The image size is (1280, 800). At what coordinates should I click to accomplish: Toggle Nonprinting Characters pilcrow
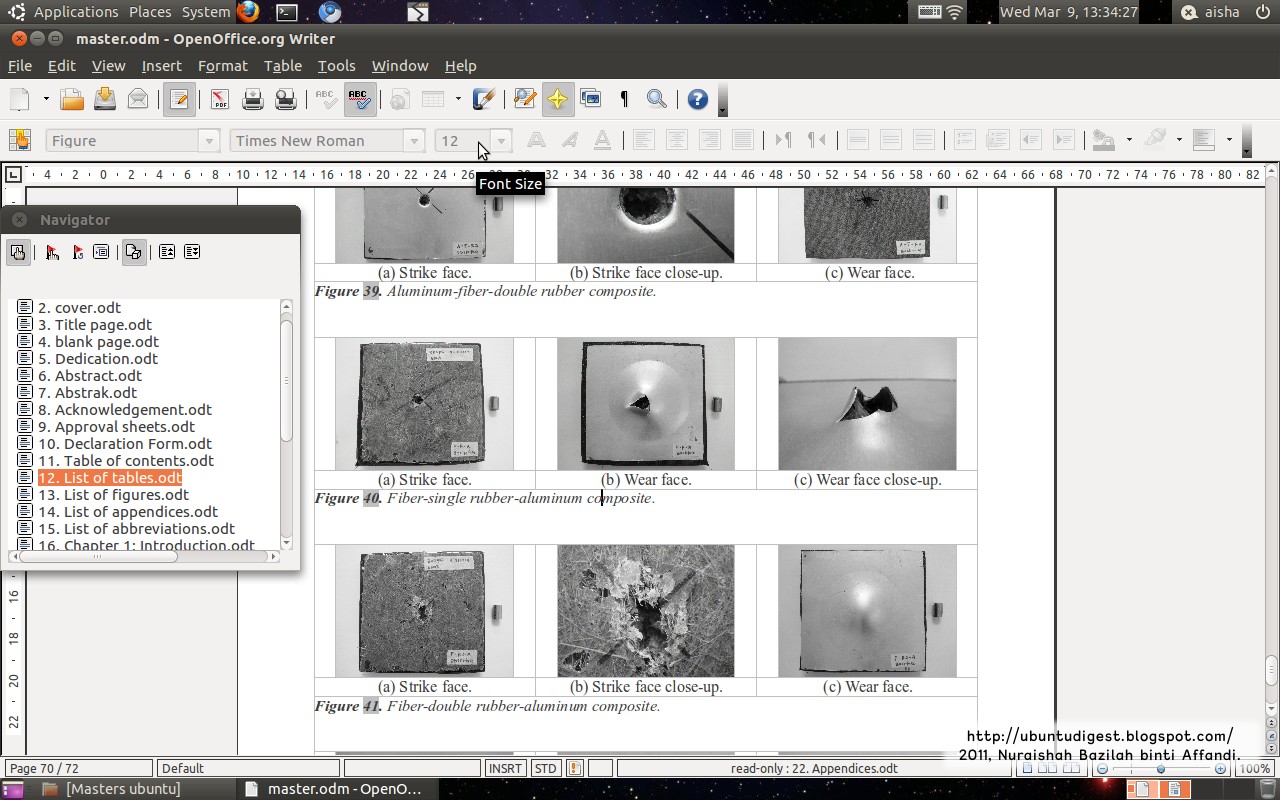pyautogui.click(x=624, y=99)
